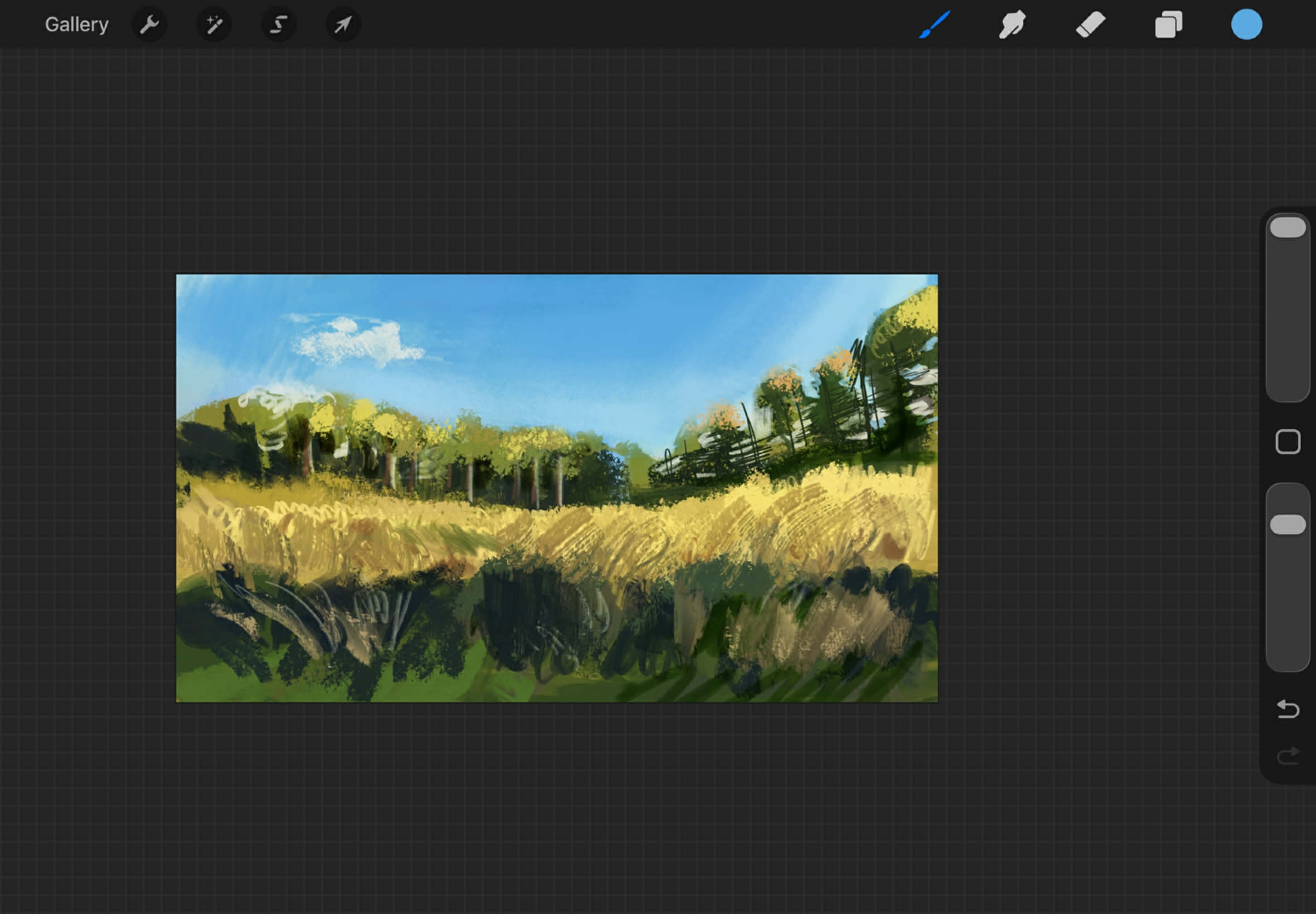
Task: Activate the Transform arrow tool
Action: tap(343, 25)
